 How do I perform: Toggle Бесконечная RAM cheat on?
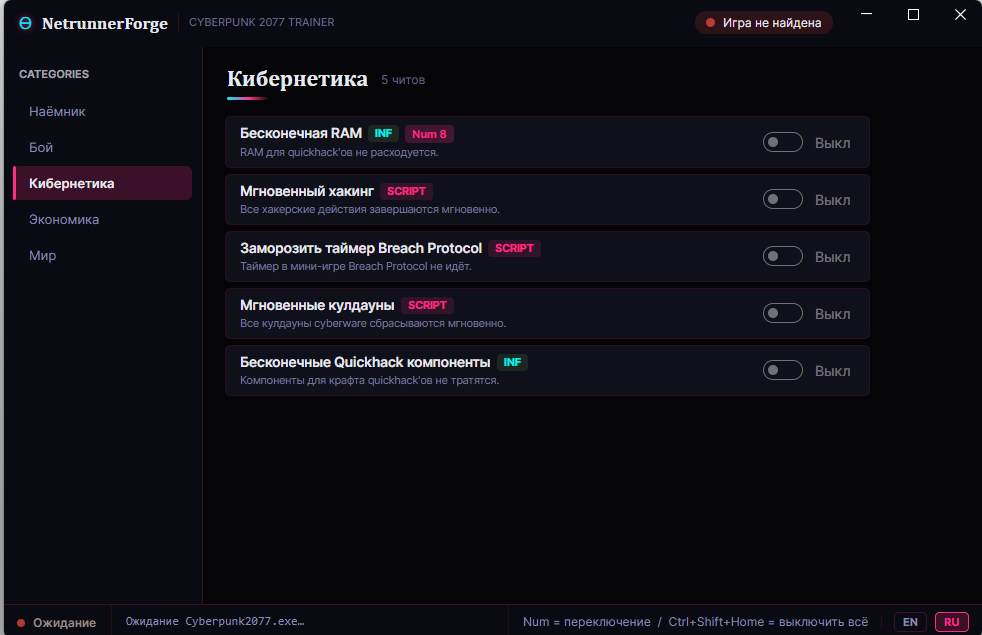pos(782,142)
